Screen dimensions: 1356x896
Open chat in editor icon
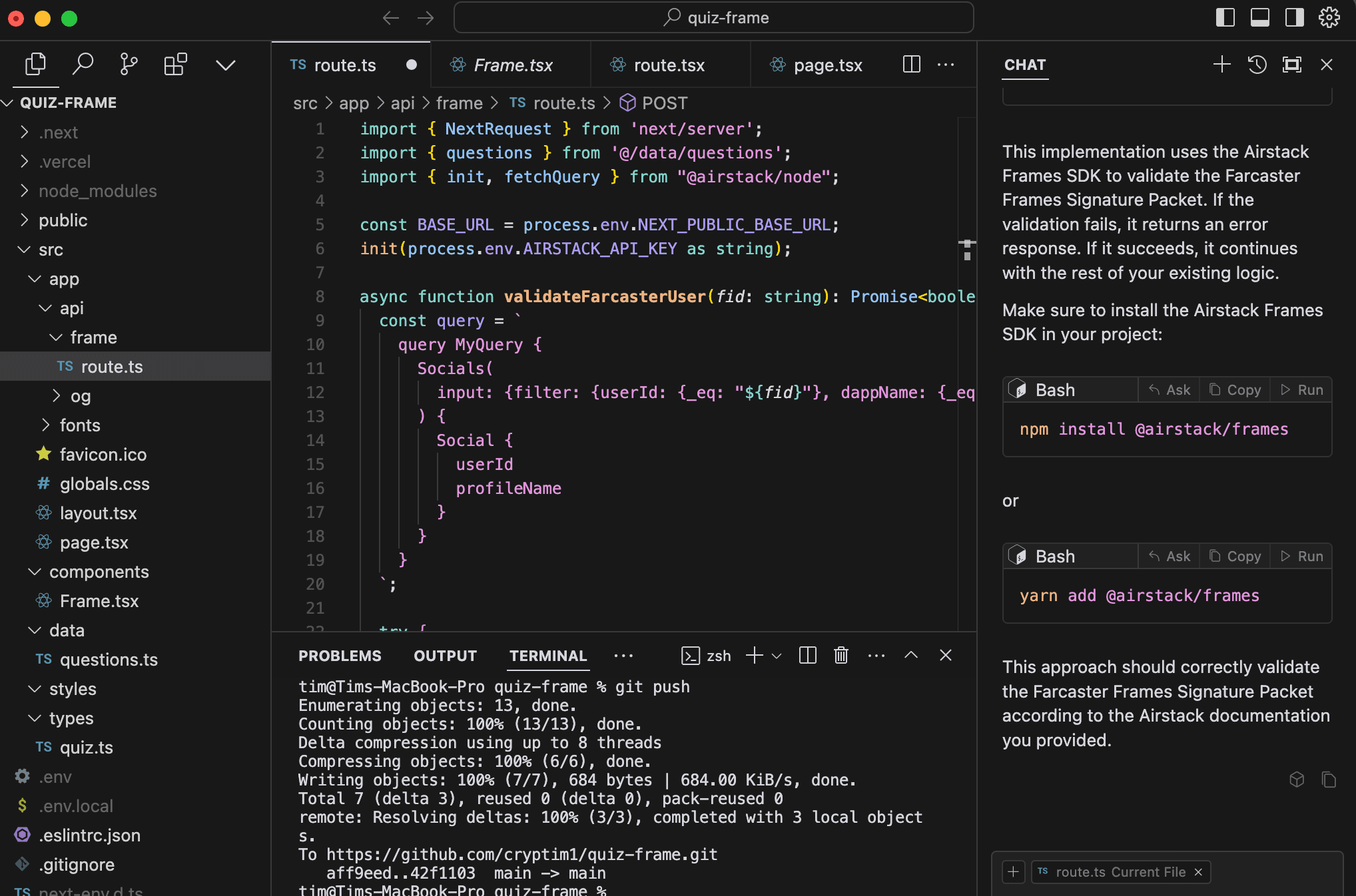point(1292,65)
